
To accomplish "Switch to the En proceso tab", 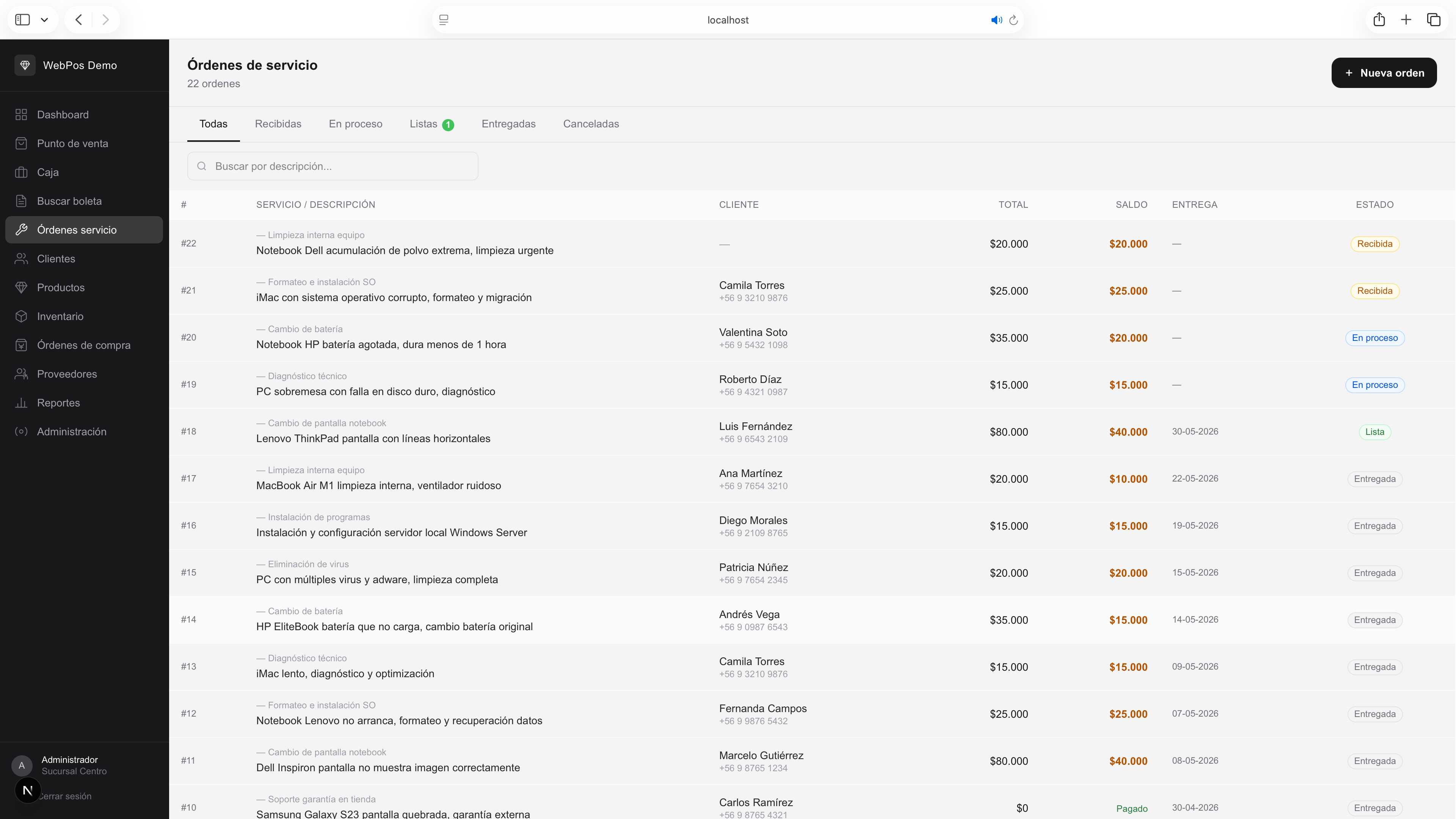I will click(356, 124).
